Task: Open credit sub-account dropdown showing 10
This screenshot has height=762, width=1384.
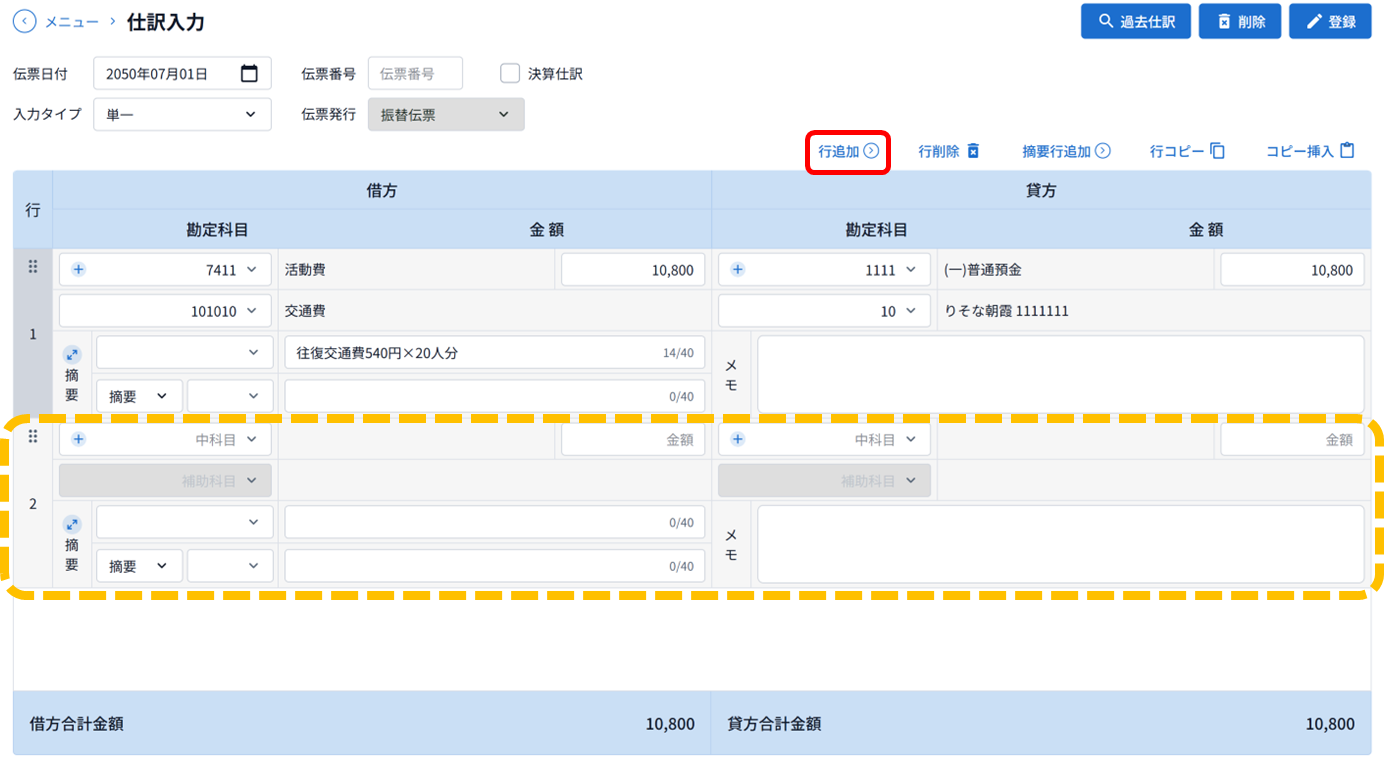Action: coord(824,311)
